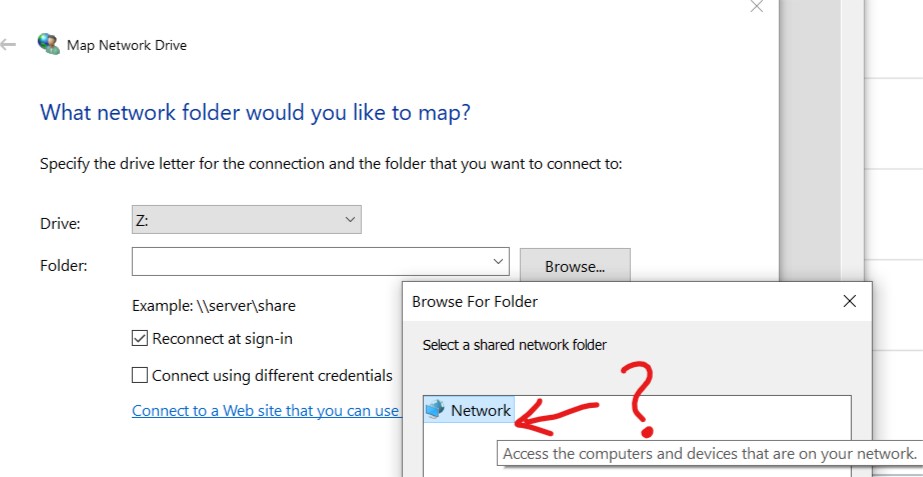This screenshot has height=477, width=923.
Task: Open the Drive letter Z: dropdown
Action: tap(247, 220)
